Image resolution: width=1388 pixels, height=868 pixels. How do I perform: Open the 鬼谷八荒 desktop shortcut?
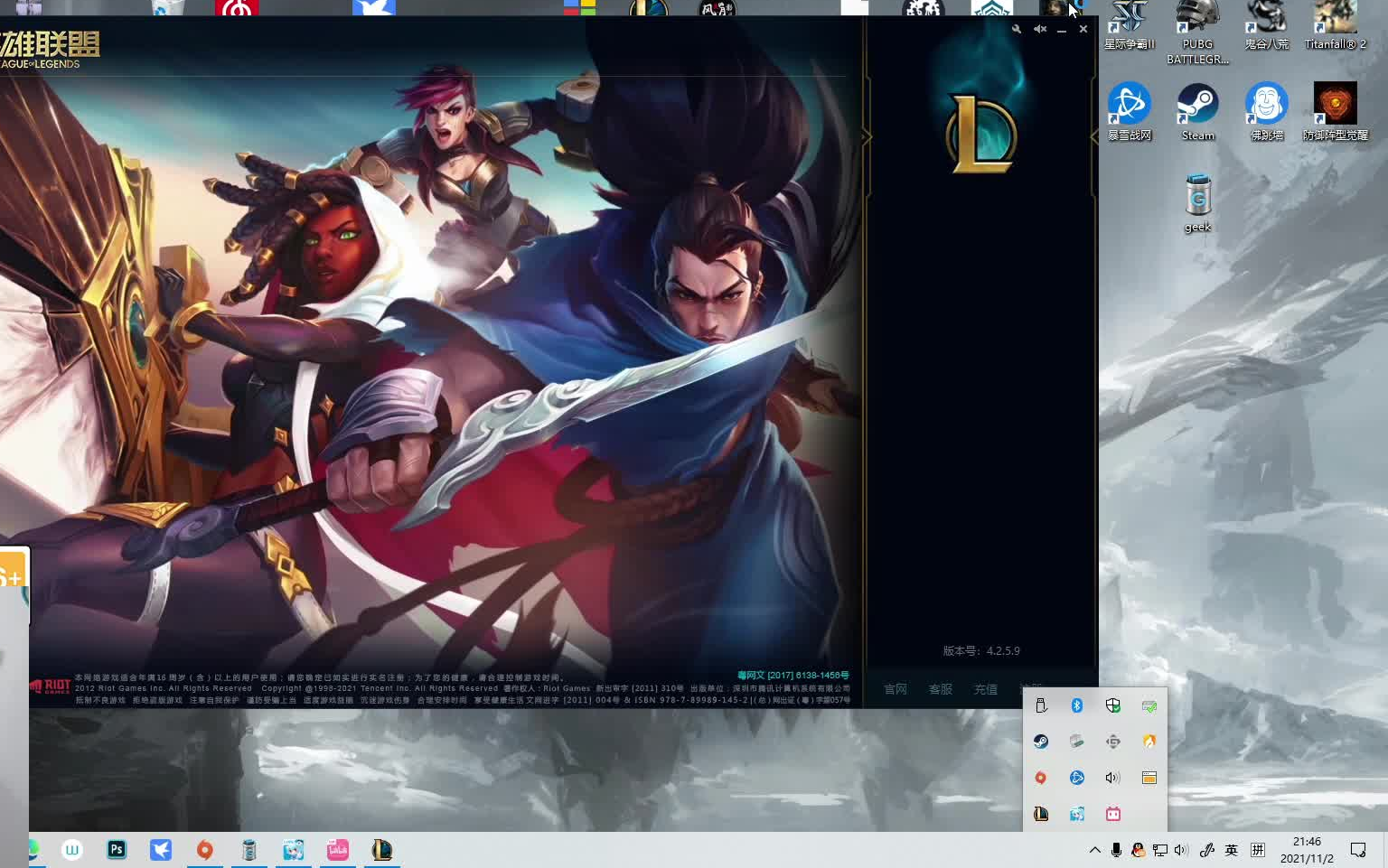point(1267,26)
